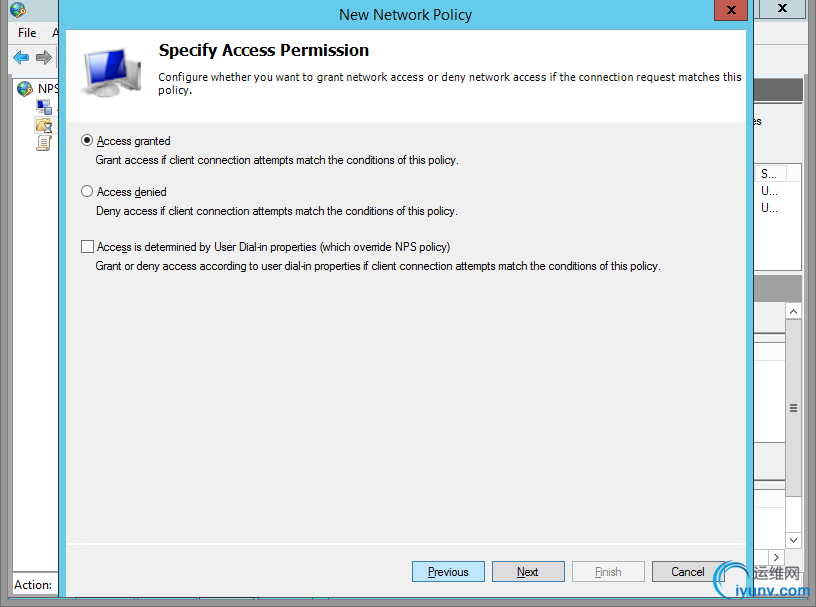Click the scroll-shaped Accounting icon in tree
816x607 pixels.
tap(43, 143)
